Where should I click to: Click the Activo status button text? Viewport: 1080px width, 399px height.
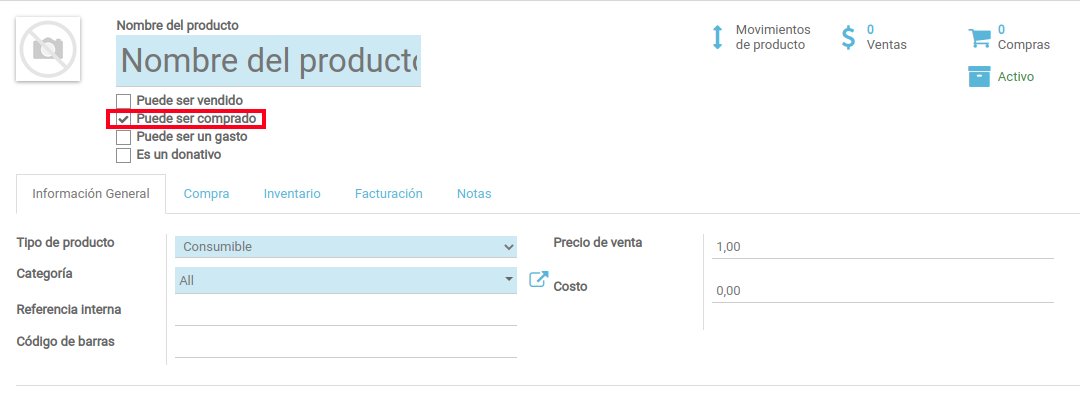pos(1015,76)
